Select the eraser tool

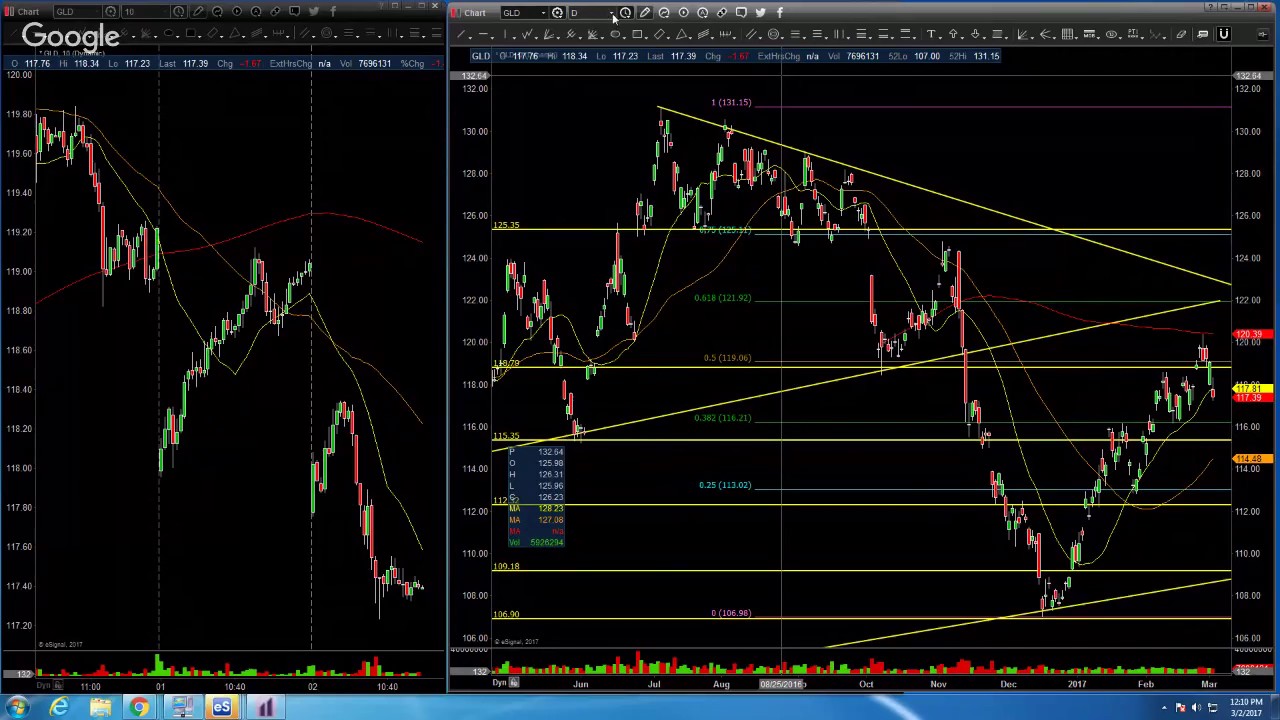tap(1180, 34)
